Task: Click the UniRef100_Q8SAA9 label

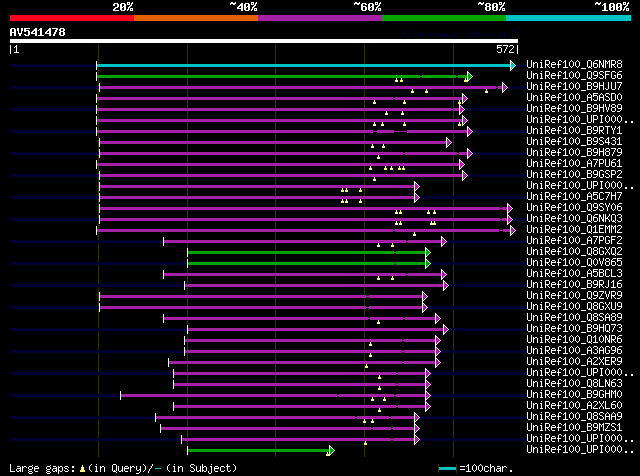Action: pyautogui.click(x=574, y=417)
